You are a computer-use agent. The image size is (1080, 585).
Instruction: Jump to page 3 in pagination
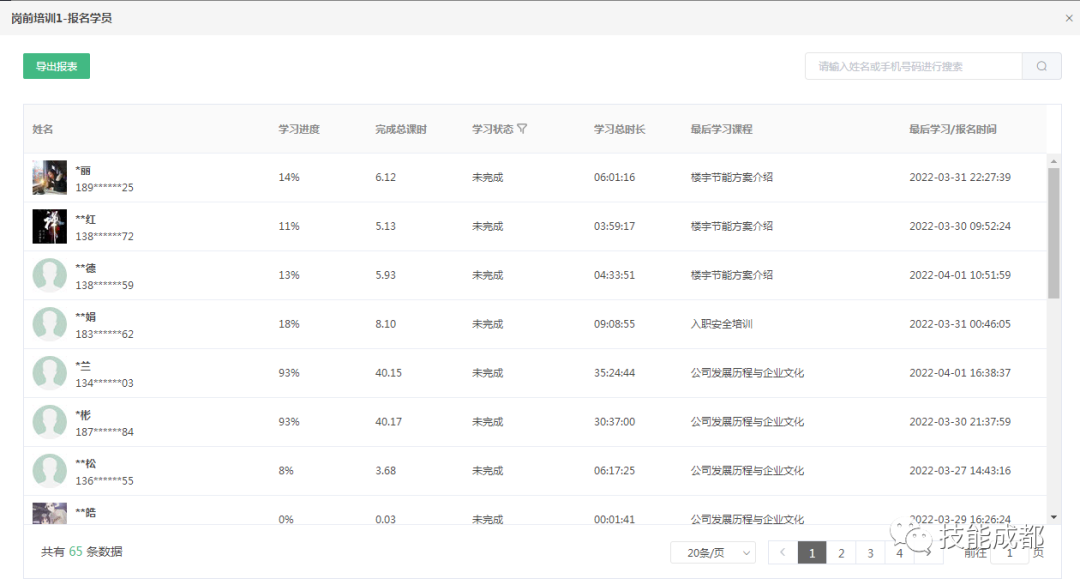click(870, 553)
